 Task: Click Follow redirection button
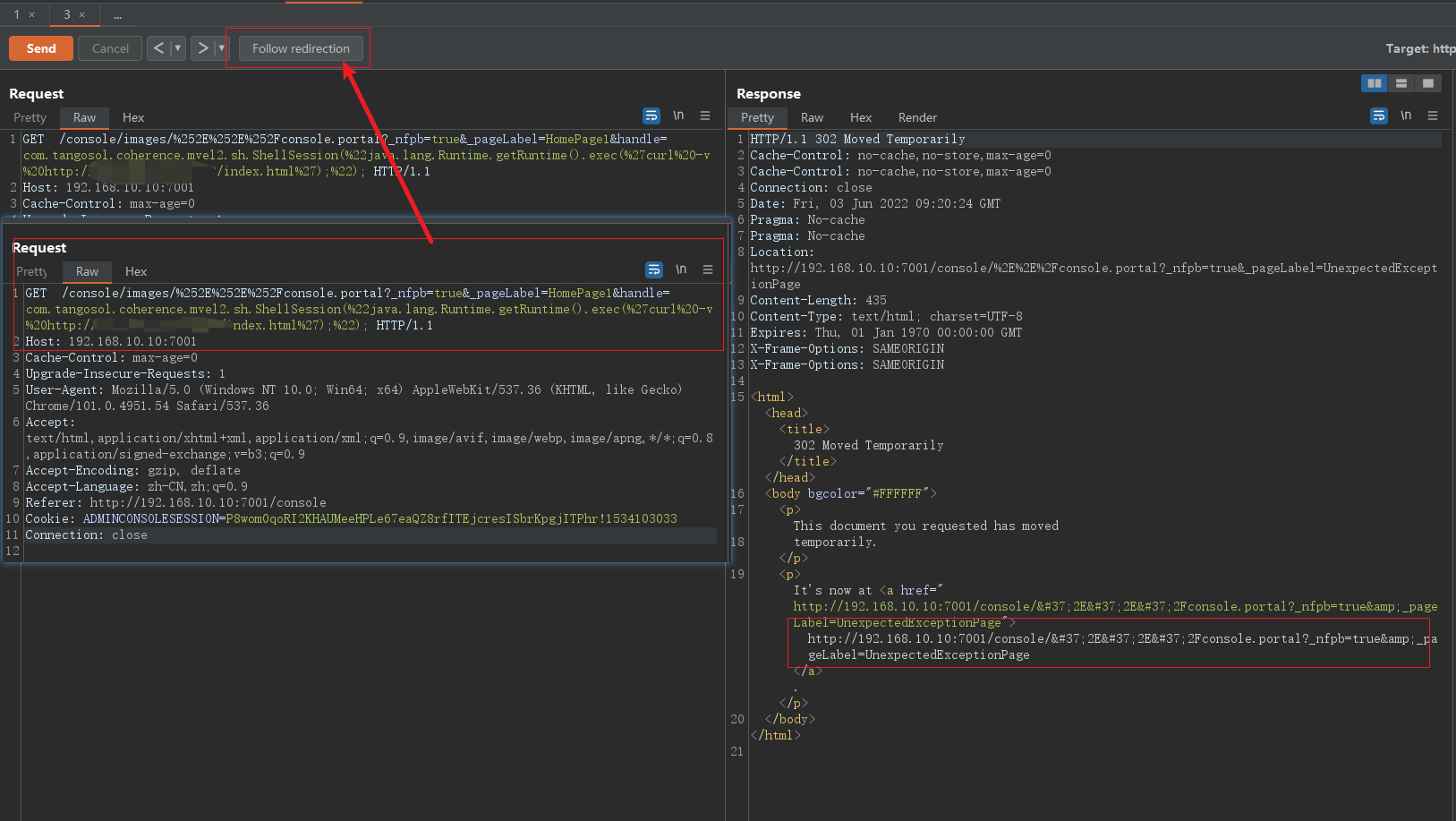(x=301, y=48)
